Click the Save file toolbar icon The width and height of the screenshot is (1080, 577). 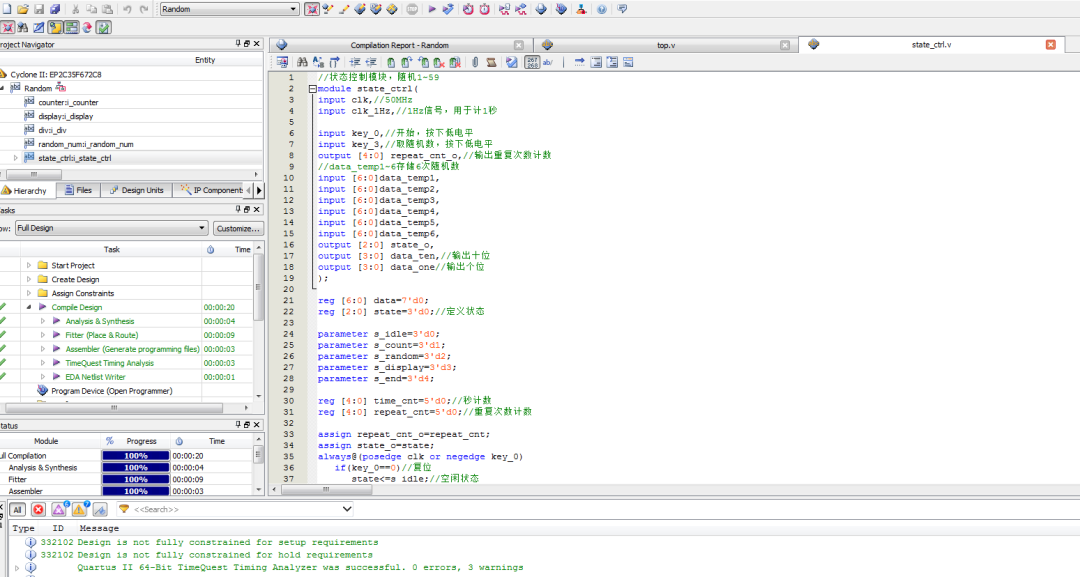pos(39,9)
